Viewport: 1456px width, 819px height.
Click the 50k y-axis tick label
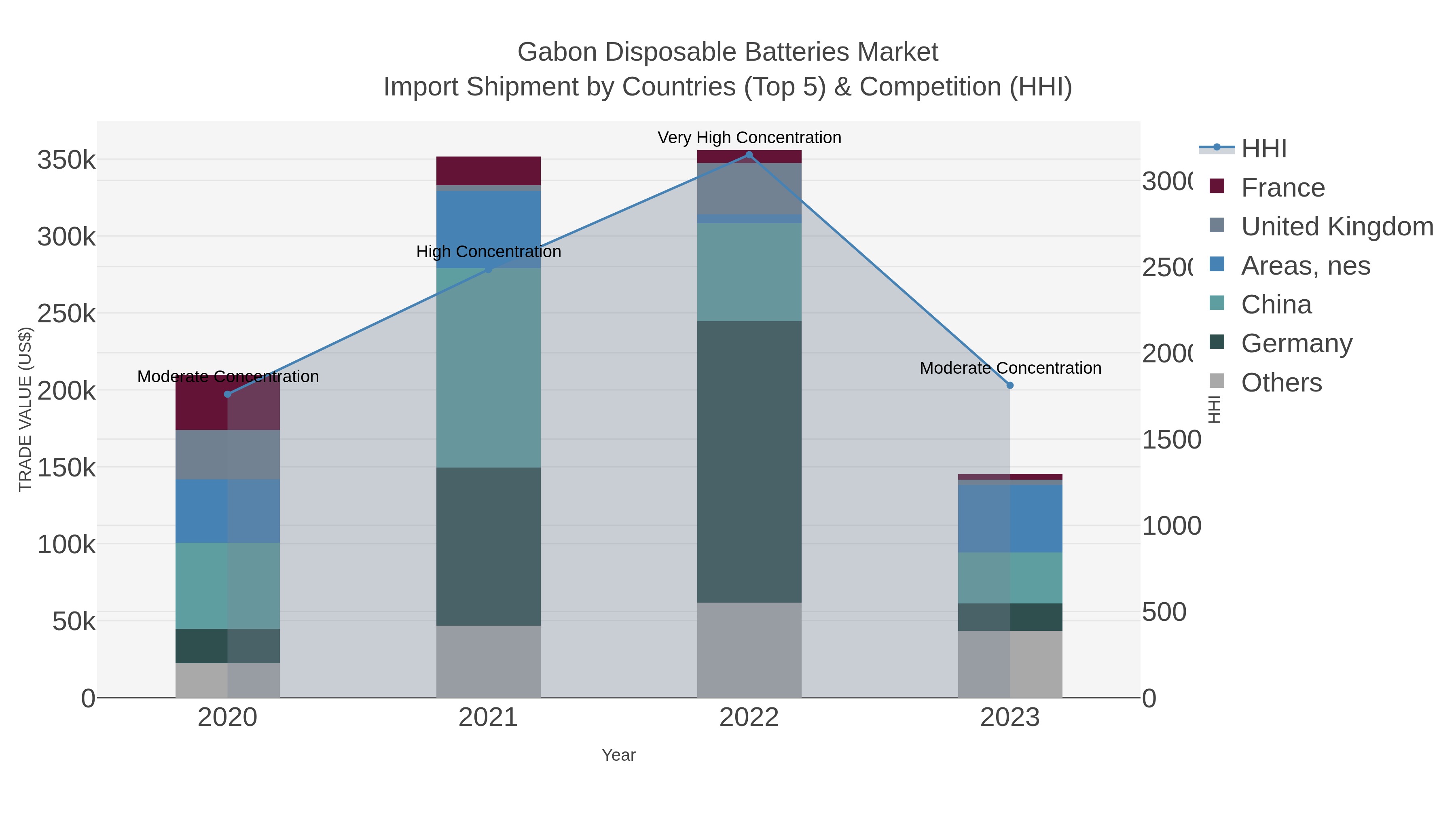tap(74, 622)
